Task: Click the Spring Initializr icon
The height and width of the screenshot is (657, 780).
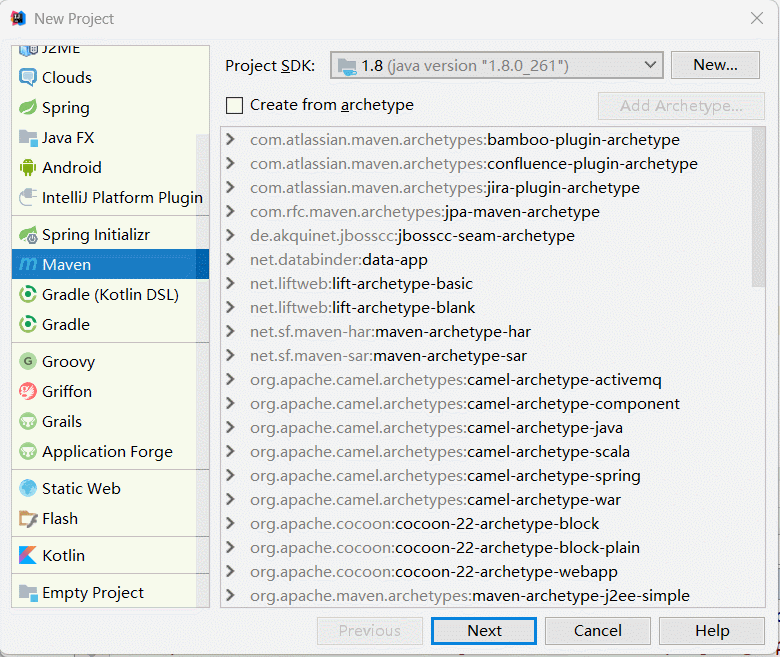Action: pos(28,235)
